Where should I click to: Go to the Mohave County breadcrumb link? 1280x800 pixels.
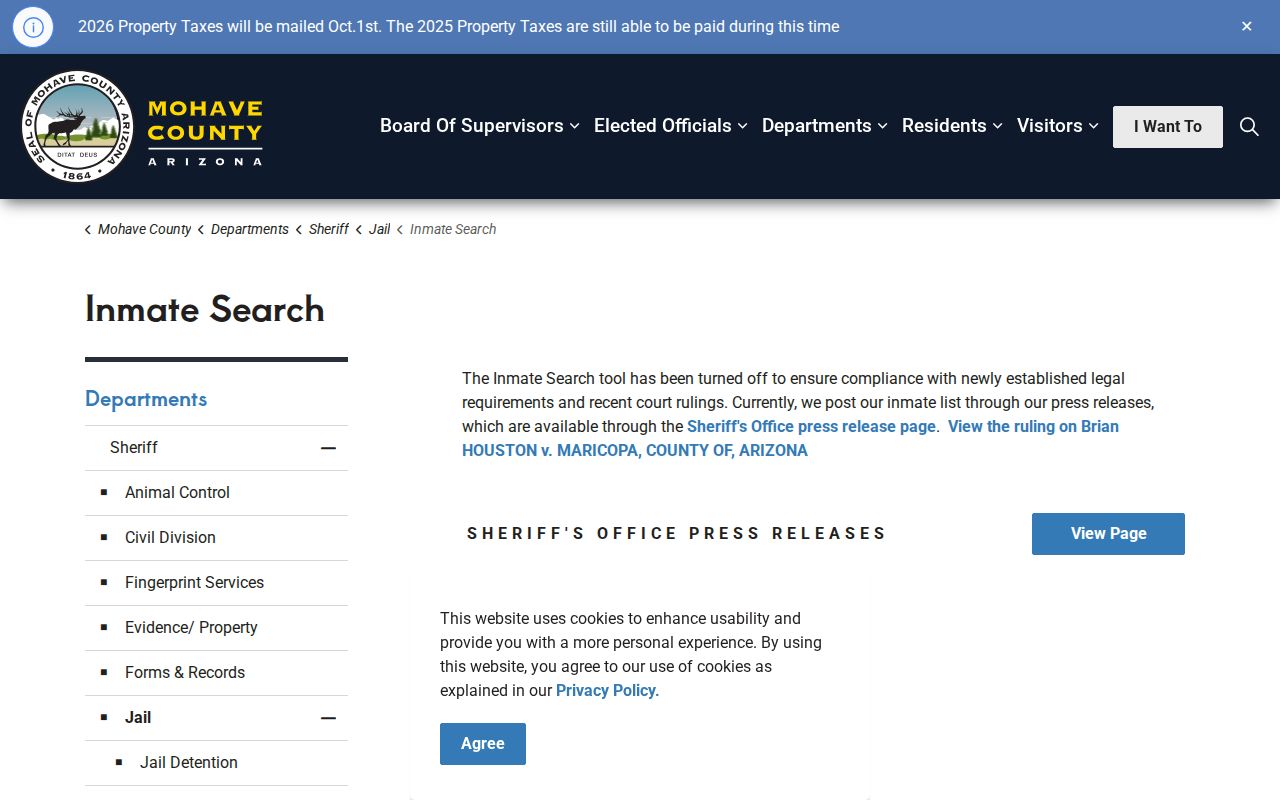tap(144, 229)
